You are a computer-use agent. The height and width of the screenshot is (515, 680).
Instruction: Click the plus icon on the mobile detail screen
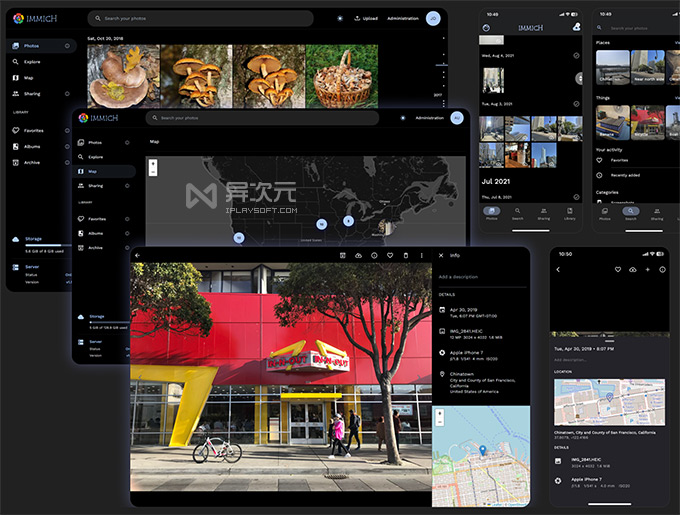pos(647,270)
